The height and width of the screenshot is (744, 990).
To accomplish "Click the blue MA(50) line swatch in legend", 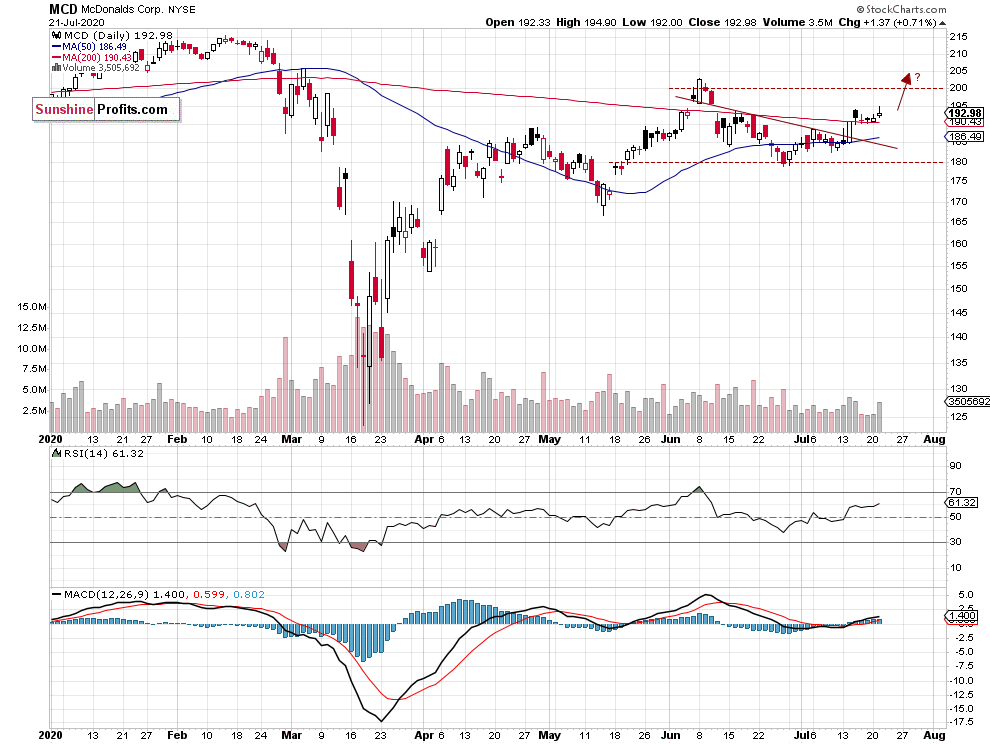I will click(56, 47).
